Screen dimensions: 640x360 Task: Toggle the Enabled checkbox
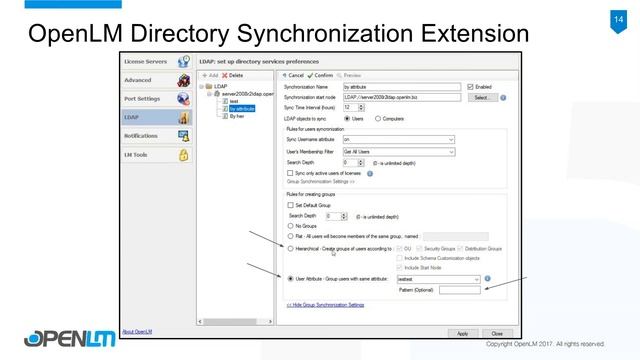click(470, 87)
